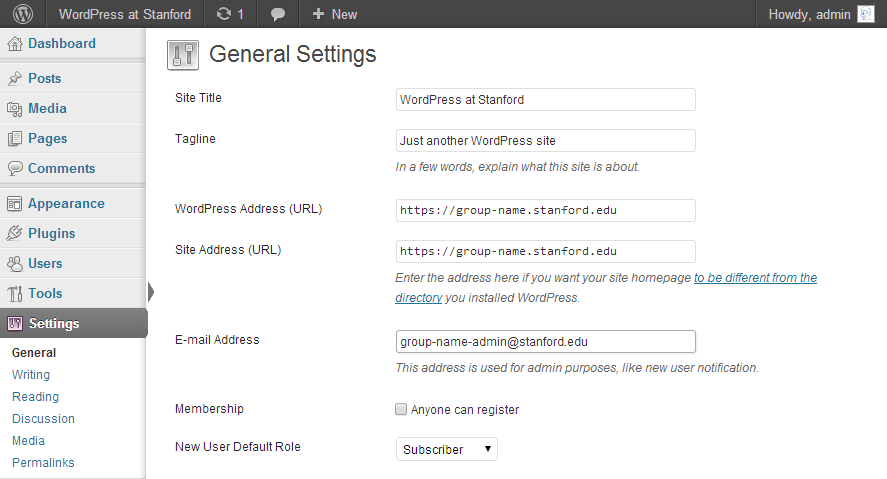
Task: Click the Appearance sidebar icon
Action: pyautogui.click(x=15, y=204)
